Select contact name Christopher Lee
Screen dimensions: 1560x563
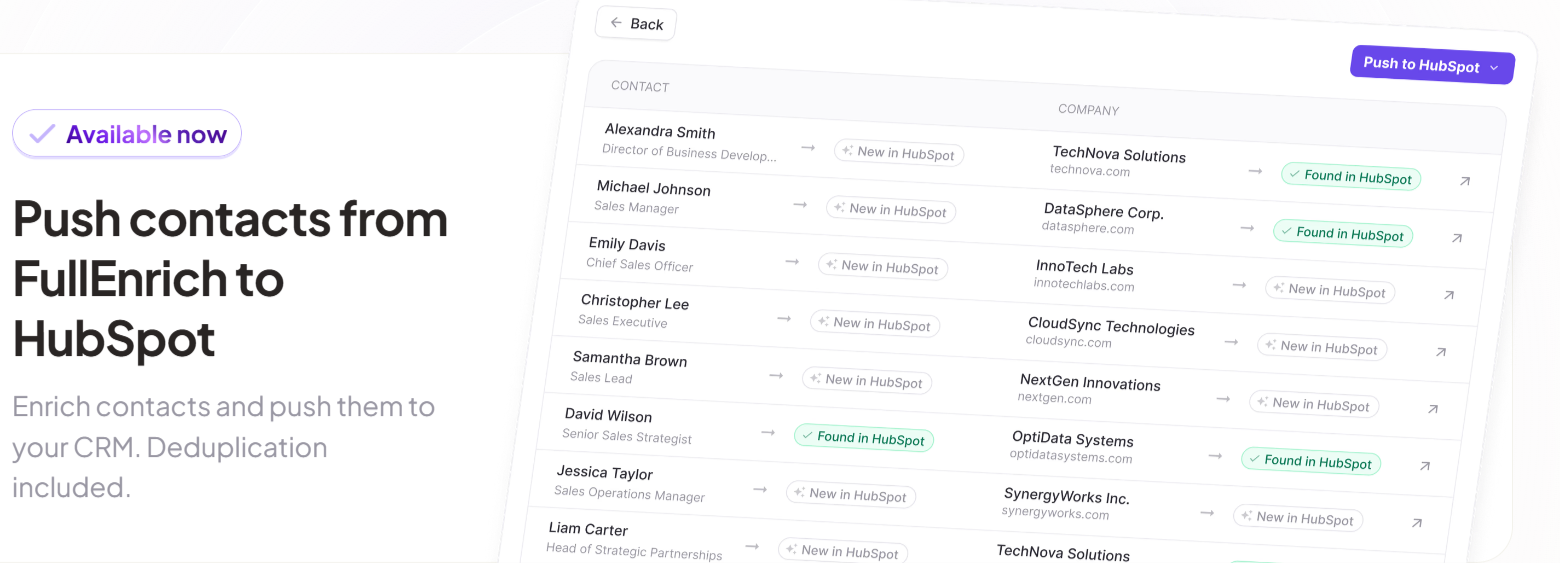tap(635, 302)
